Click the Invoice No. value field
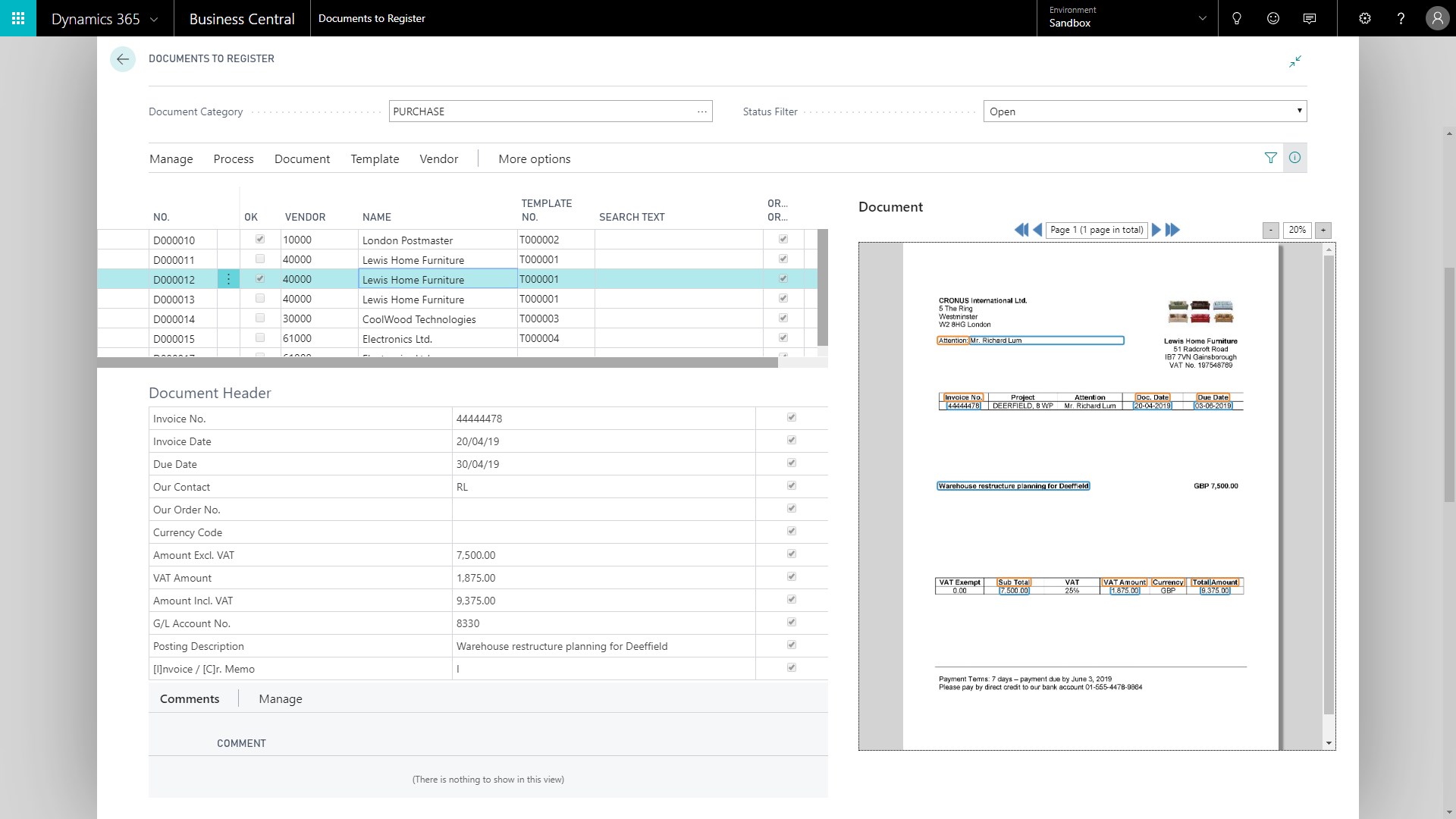 [603, 419]
